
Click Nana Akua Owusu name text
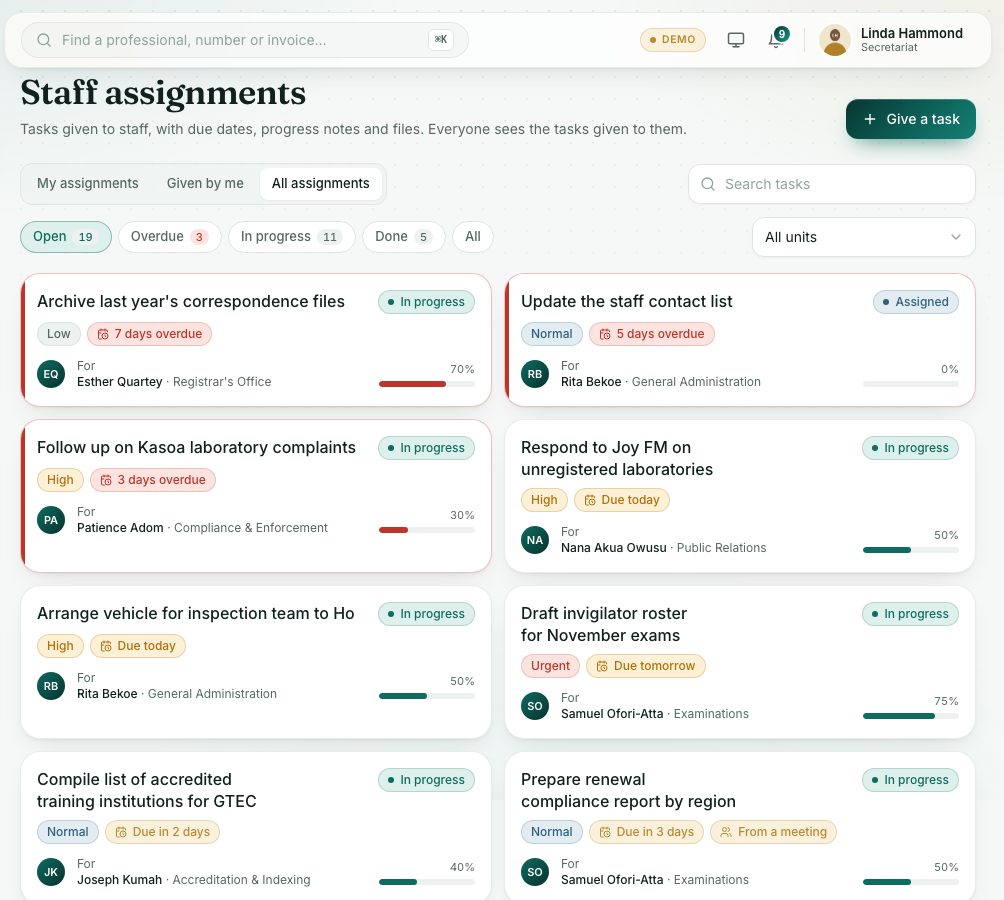(x=613, y=548)
